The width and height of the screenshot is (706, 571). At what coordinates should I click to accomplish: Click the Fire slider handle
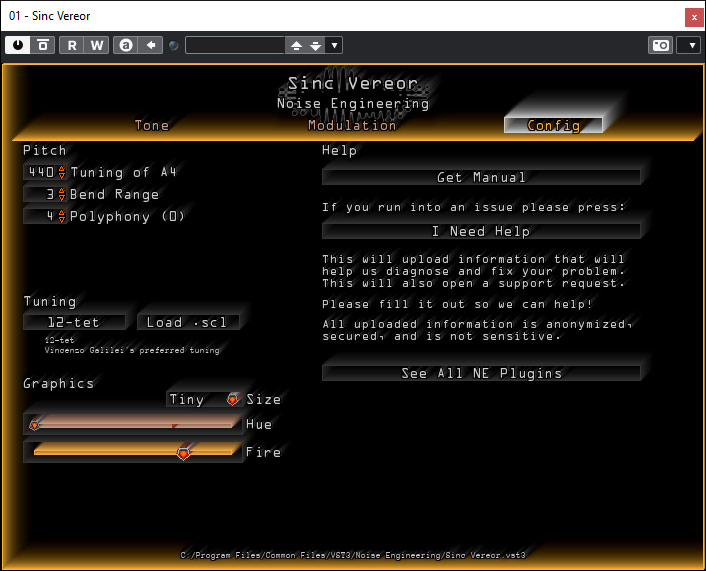(x=183, y=453)
